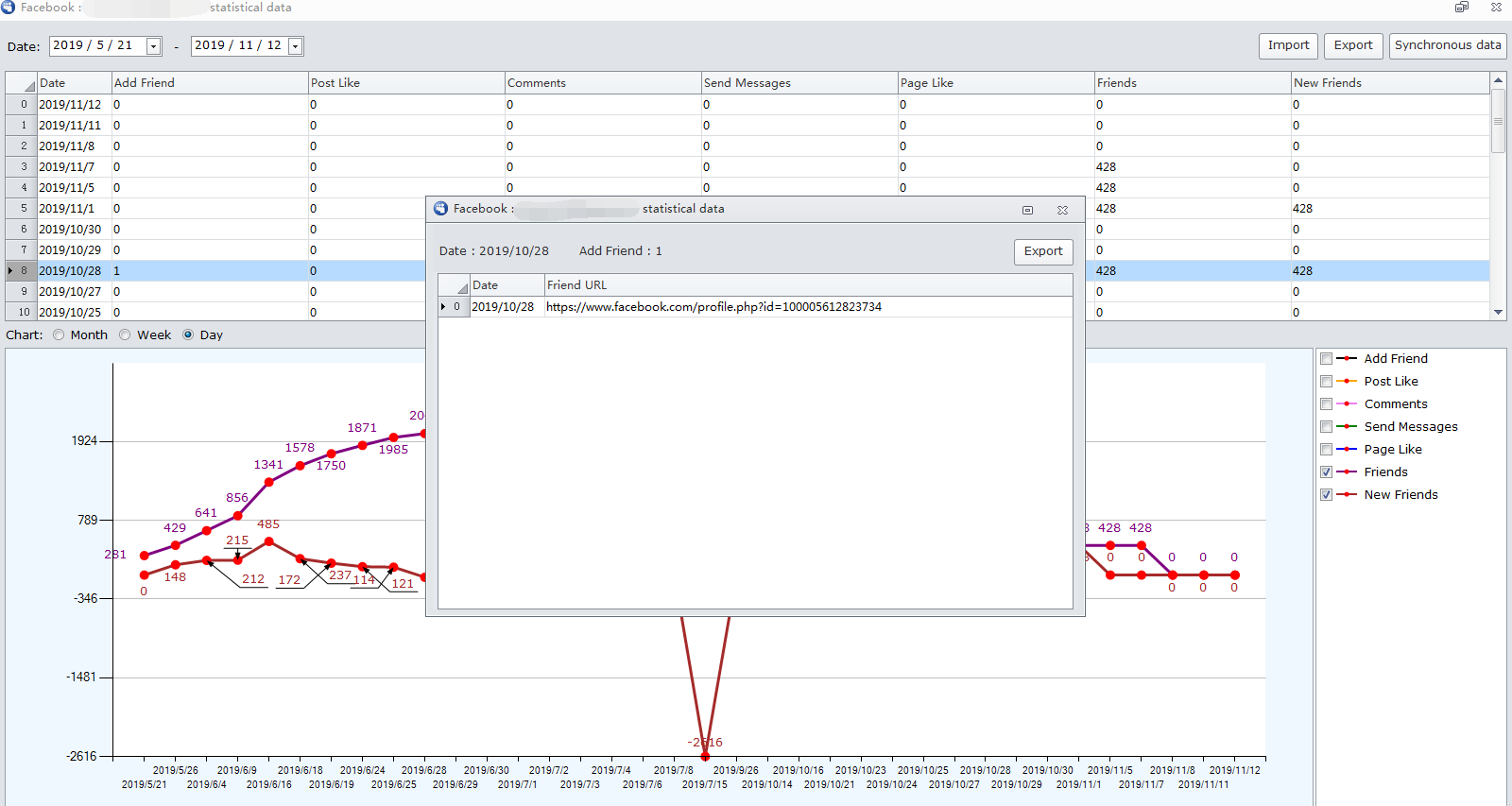This screenshot has width=1512, height=806.
Task: Click the select-all corner of main grid
Action: pyautogui.click(x=21, y=83)
